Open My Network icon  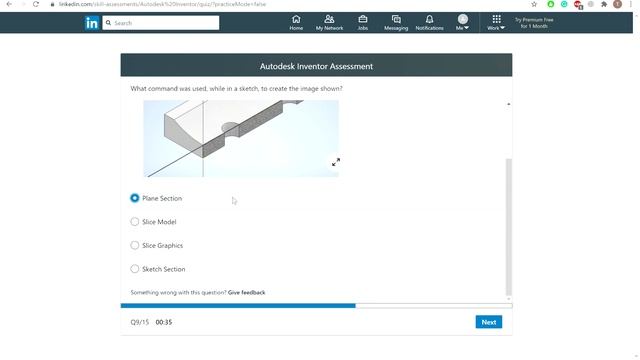(x=329, y=22)
